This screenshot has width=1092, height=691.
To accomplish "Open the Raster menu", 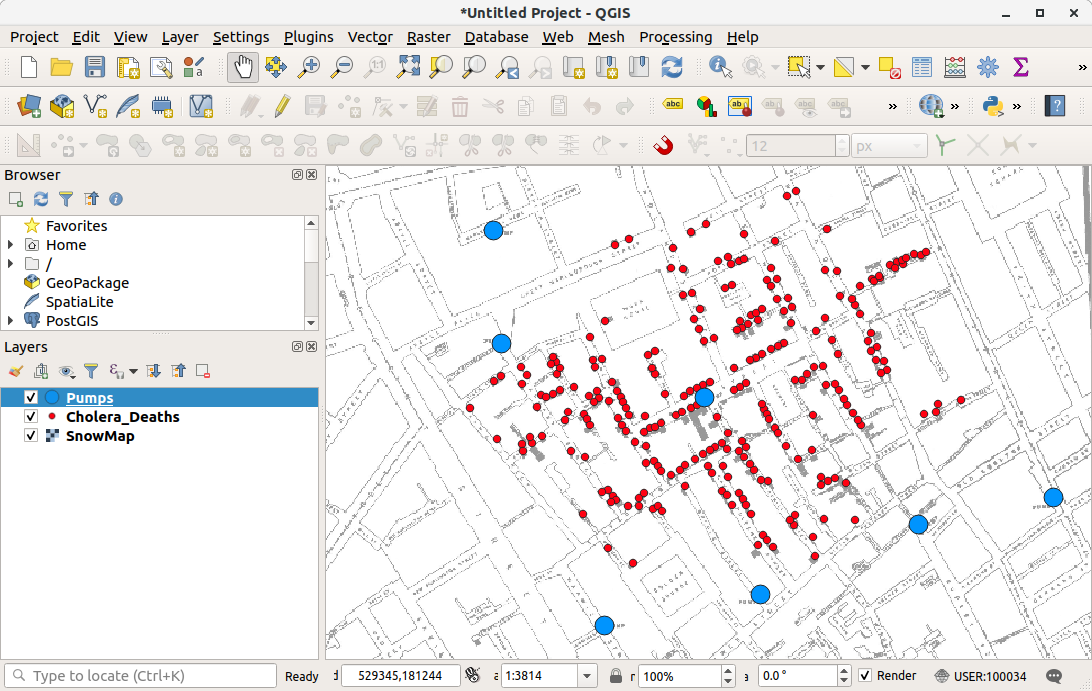I will click(428, 37).
